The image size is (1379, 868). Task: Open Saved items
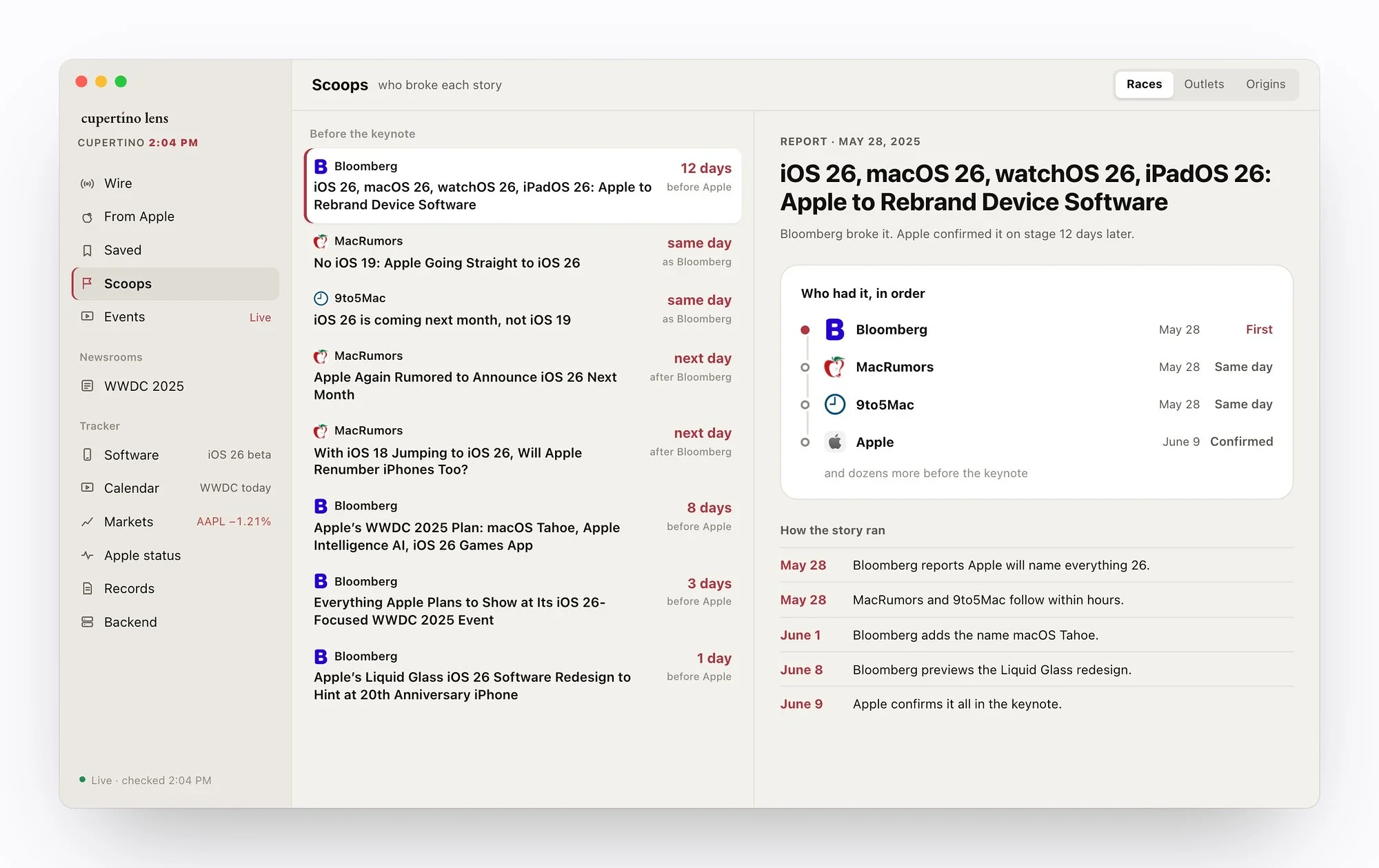176,250
